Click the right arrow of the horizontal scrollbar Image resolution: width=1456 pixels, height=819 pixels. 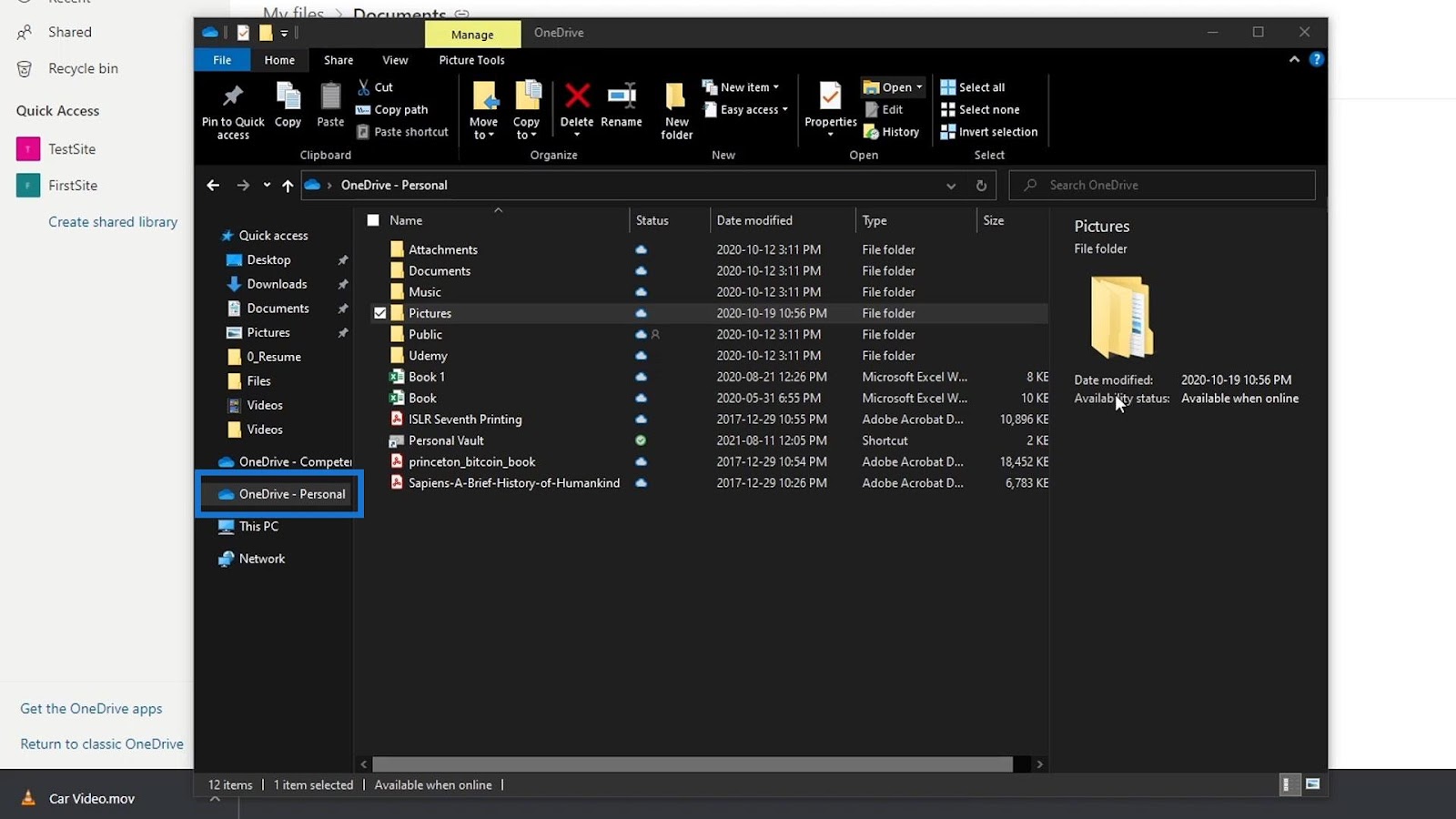tap(1039, 764)
